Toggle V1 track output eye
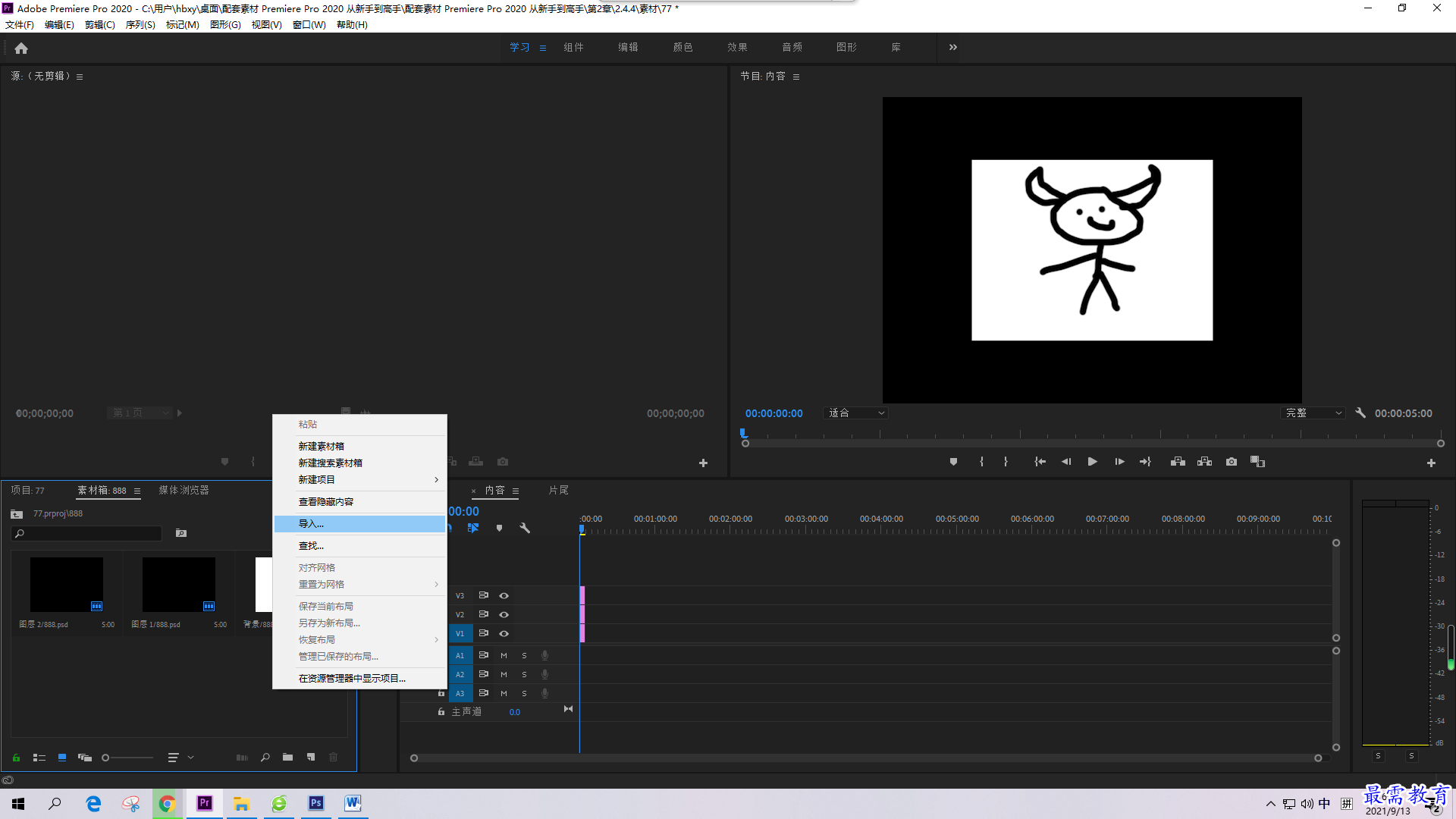 [504, 634]
